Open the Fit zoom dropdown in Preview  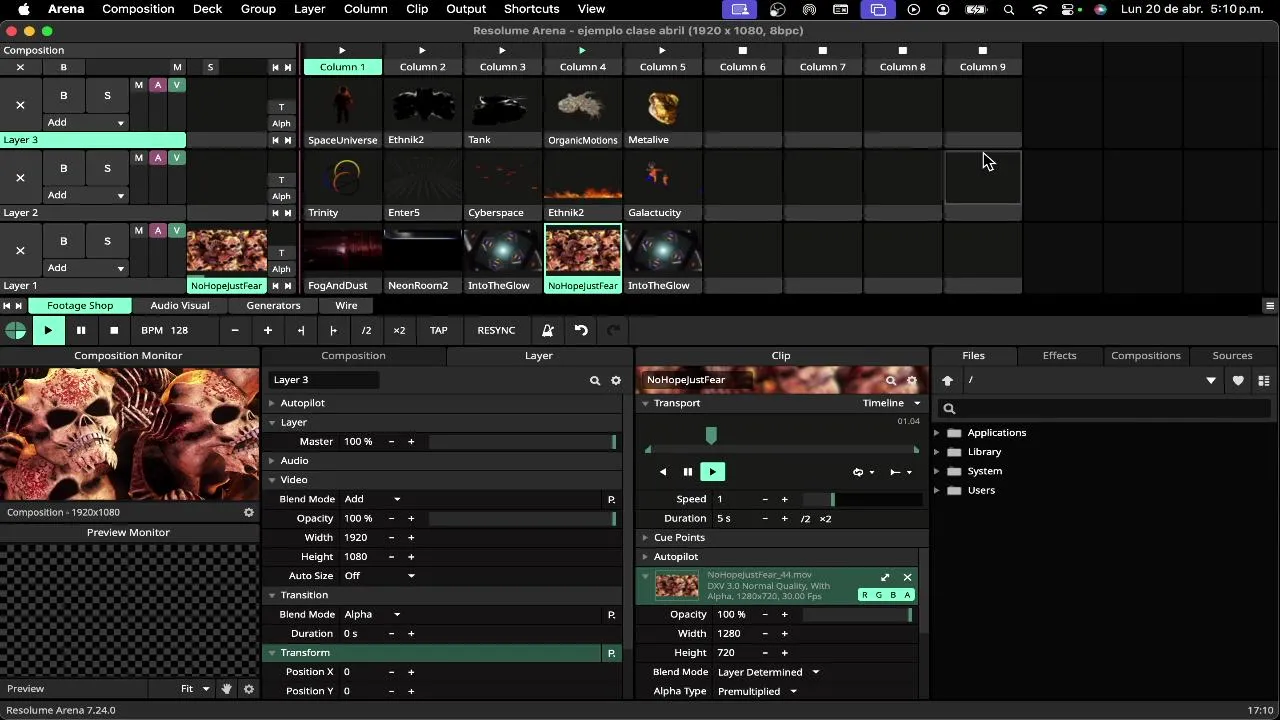coord(195,689)
